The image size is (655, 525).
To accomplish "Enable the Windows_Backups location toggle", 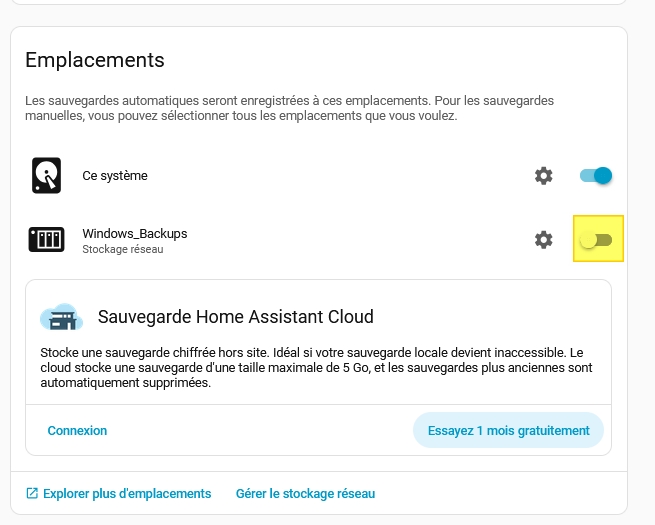I will tap(596, 240).
